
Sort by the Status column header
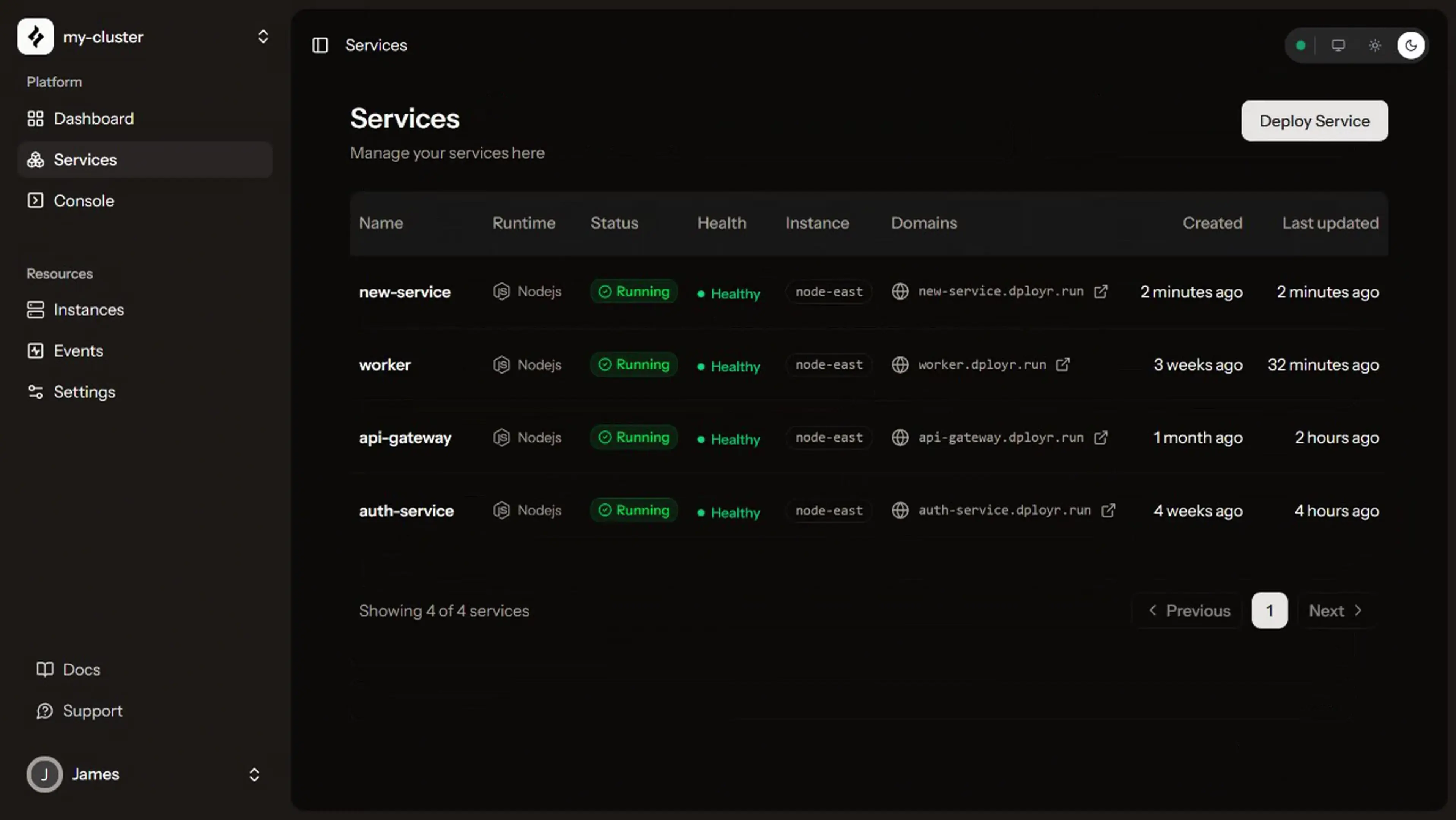point(615,223)
